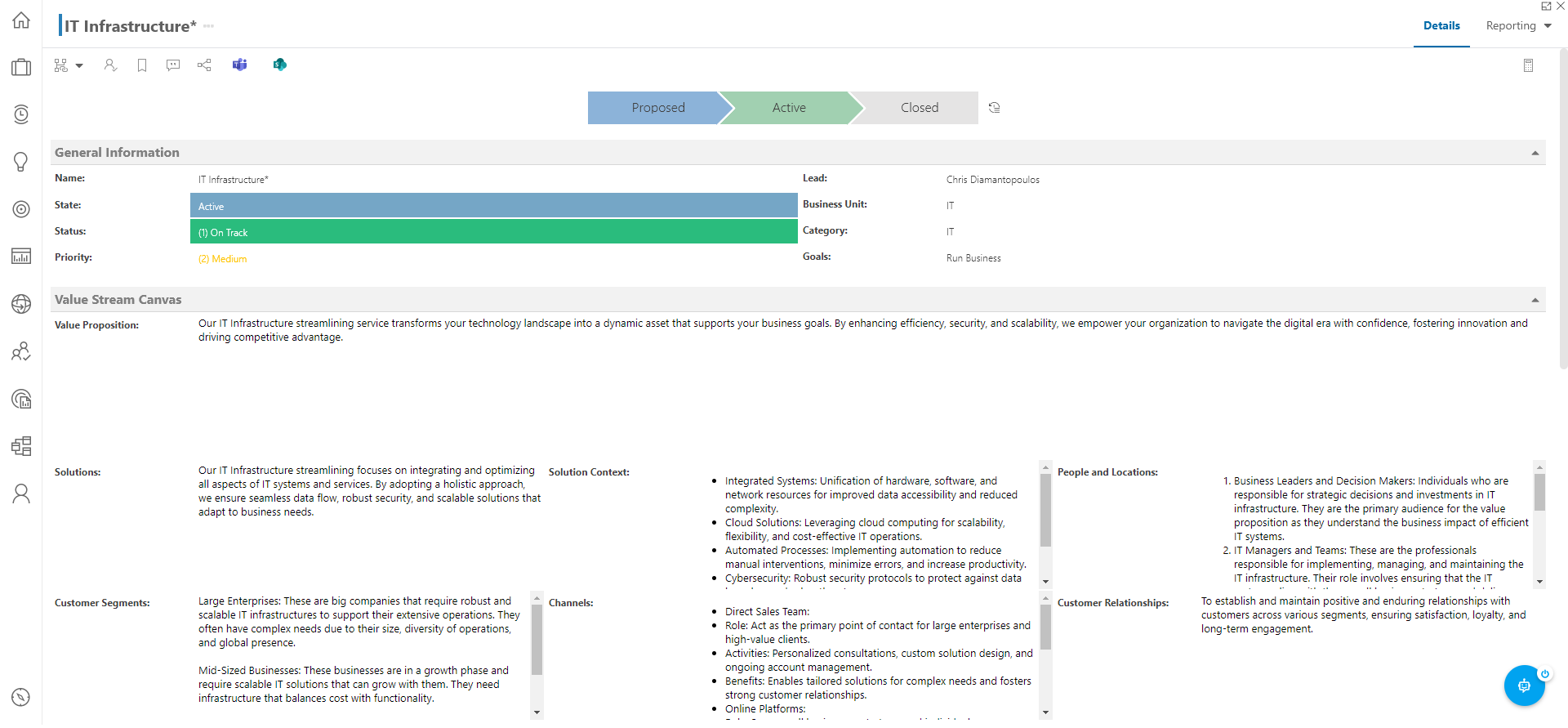
Task: Click the Lead value Chris Diamantopoulos
Action: tap(993, 180)
